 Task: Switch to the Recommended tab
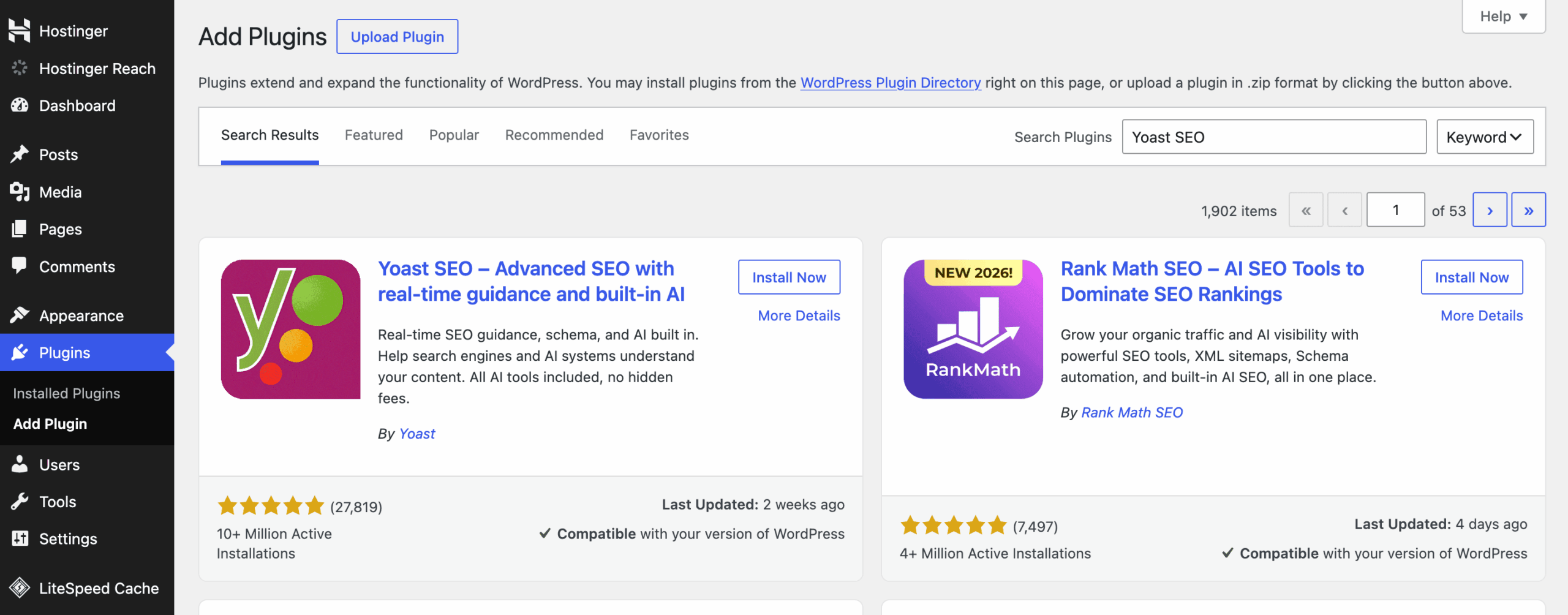[x=554, y=135]
